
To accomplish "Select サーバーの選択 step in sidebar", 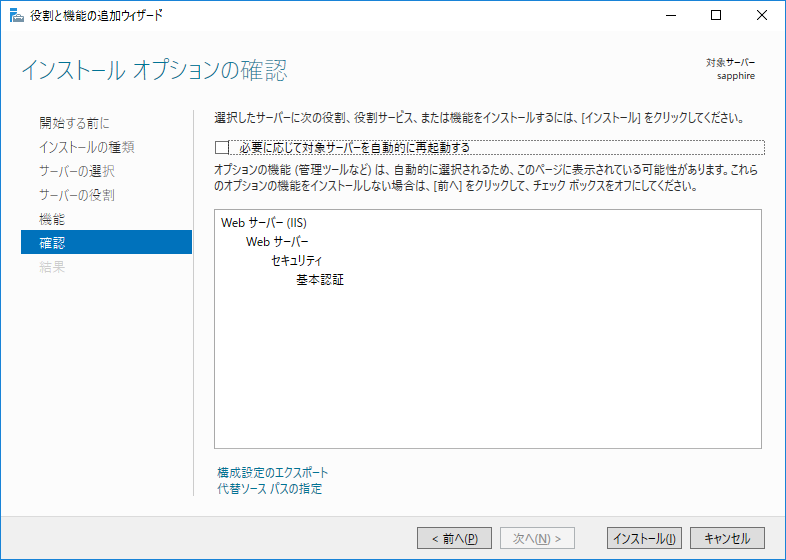I will pos(77,171).
